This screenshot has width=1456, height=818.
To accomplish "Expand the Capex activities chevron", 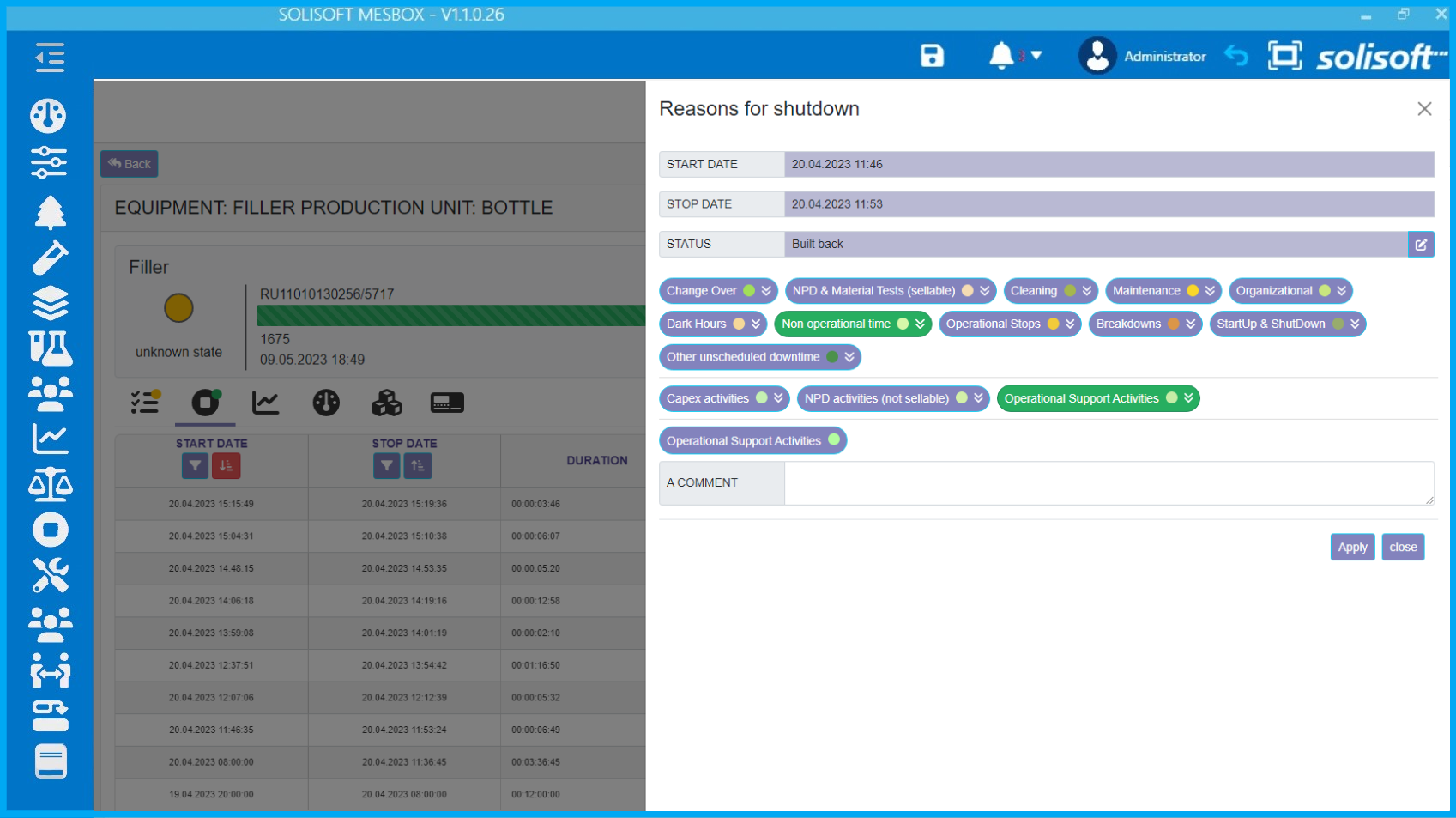I will 778,398.
